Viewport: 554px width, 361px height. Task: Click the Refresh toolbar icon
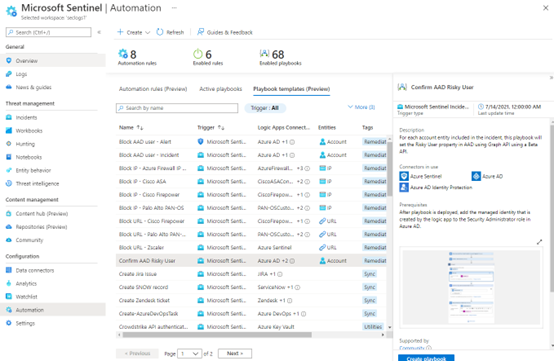coord(160,32)
